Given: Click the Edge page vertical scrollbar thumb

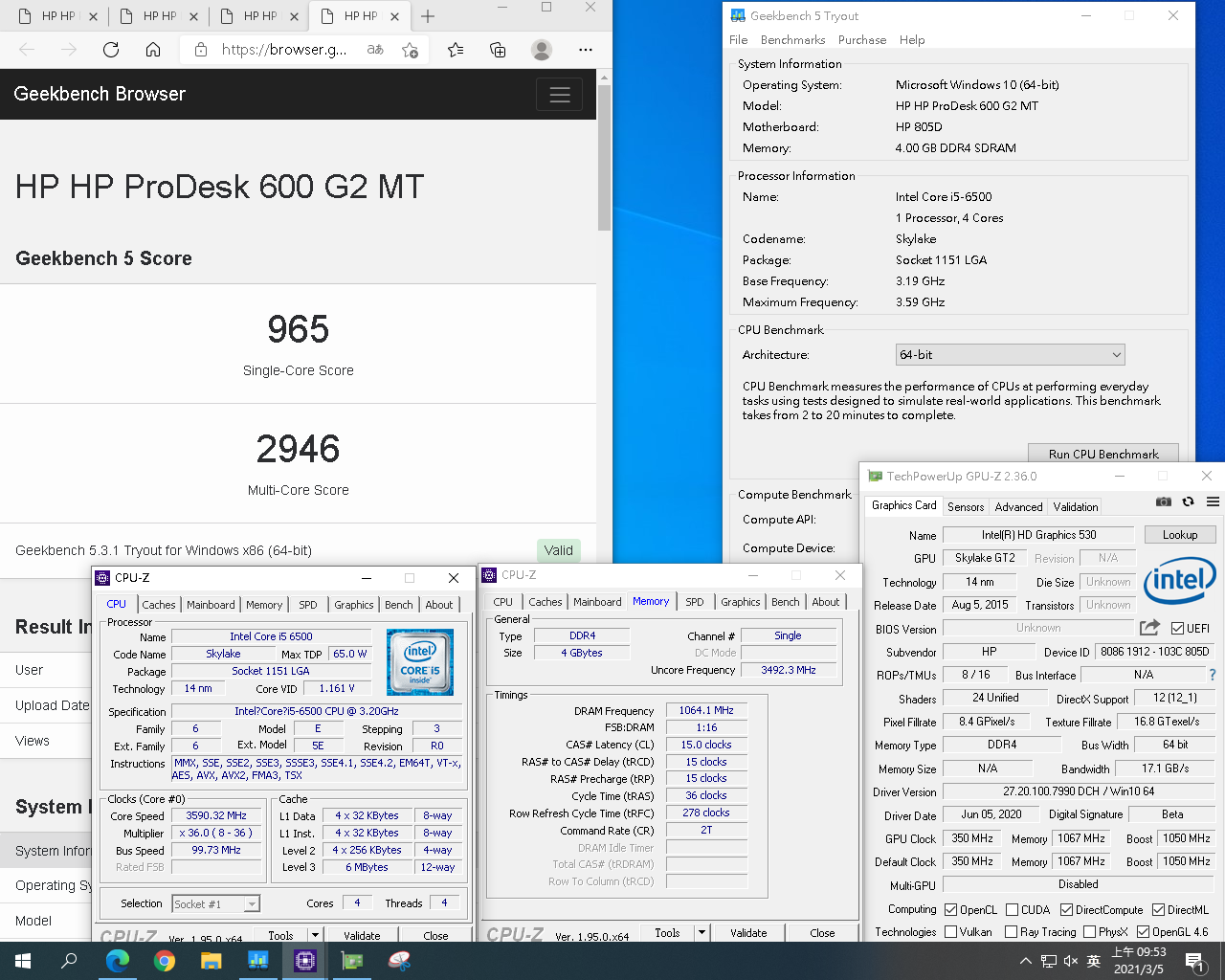Looking at the screenshot, I should 604,158.
